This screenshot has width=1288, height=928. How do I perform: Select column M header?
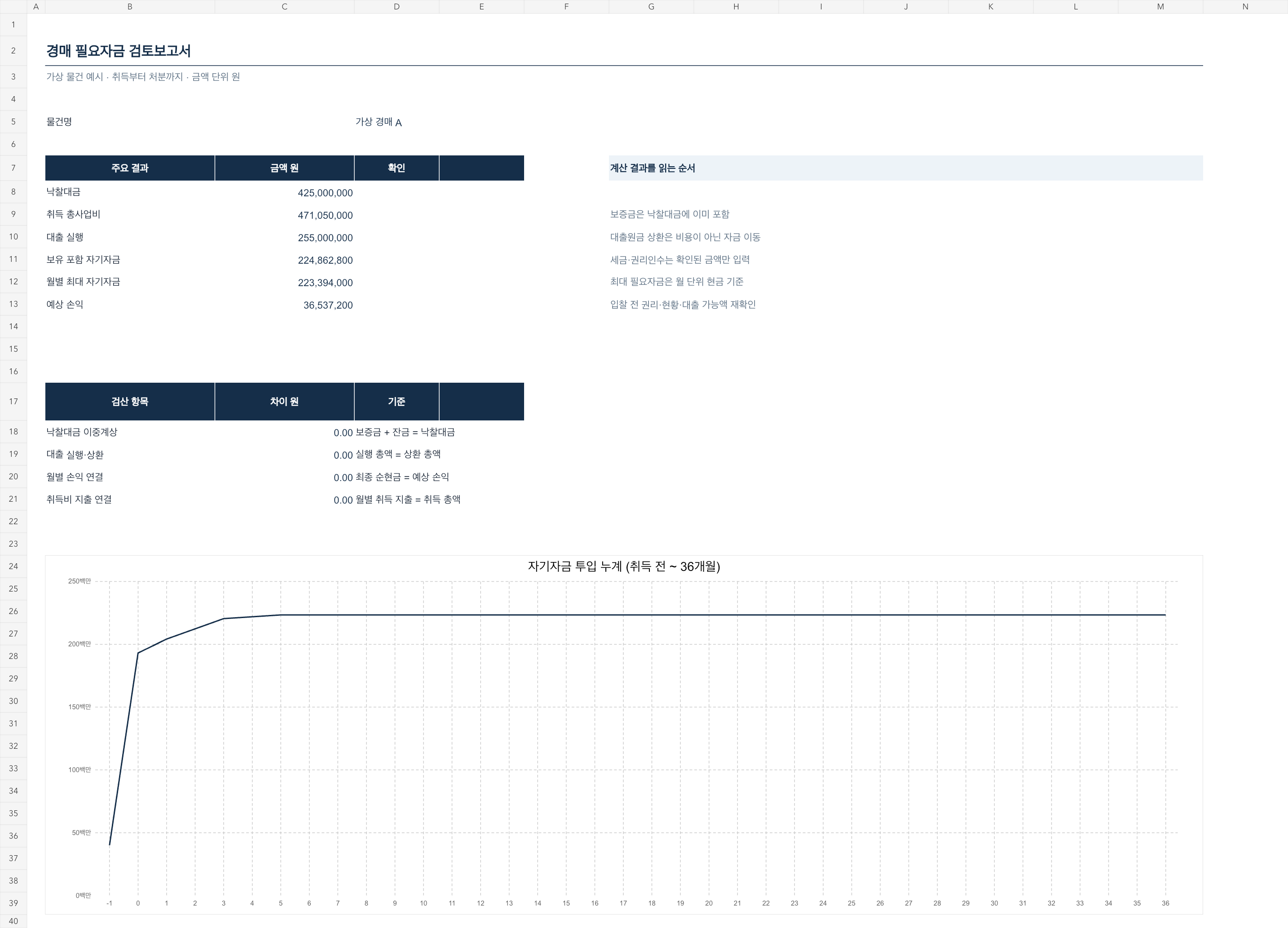(x=1160, y=7)
